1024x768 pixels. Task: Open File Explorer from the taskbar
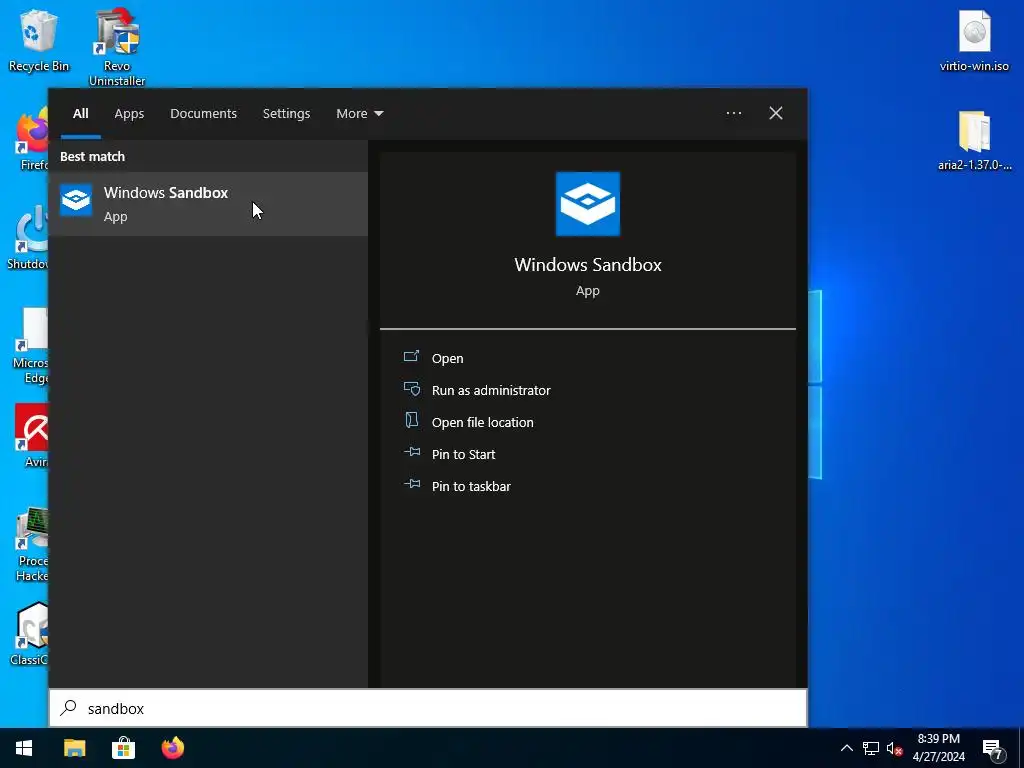pos(74,748)
